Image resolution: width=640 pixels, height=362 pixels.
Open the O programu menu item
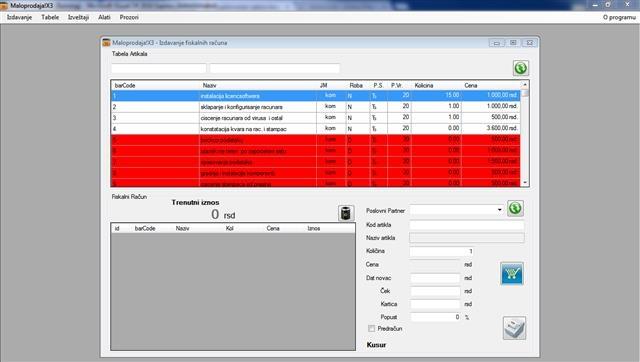(619, 17)
